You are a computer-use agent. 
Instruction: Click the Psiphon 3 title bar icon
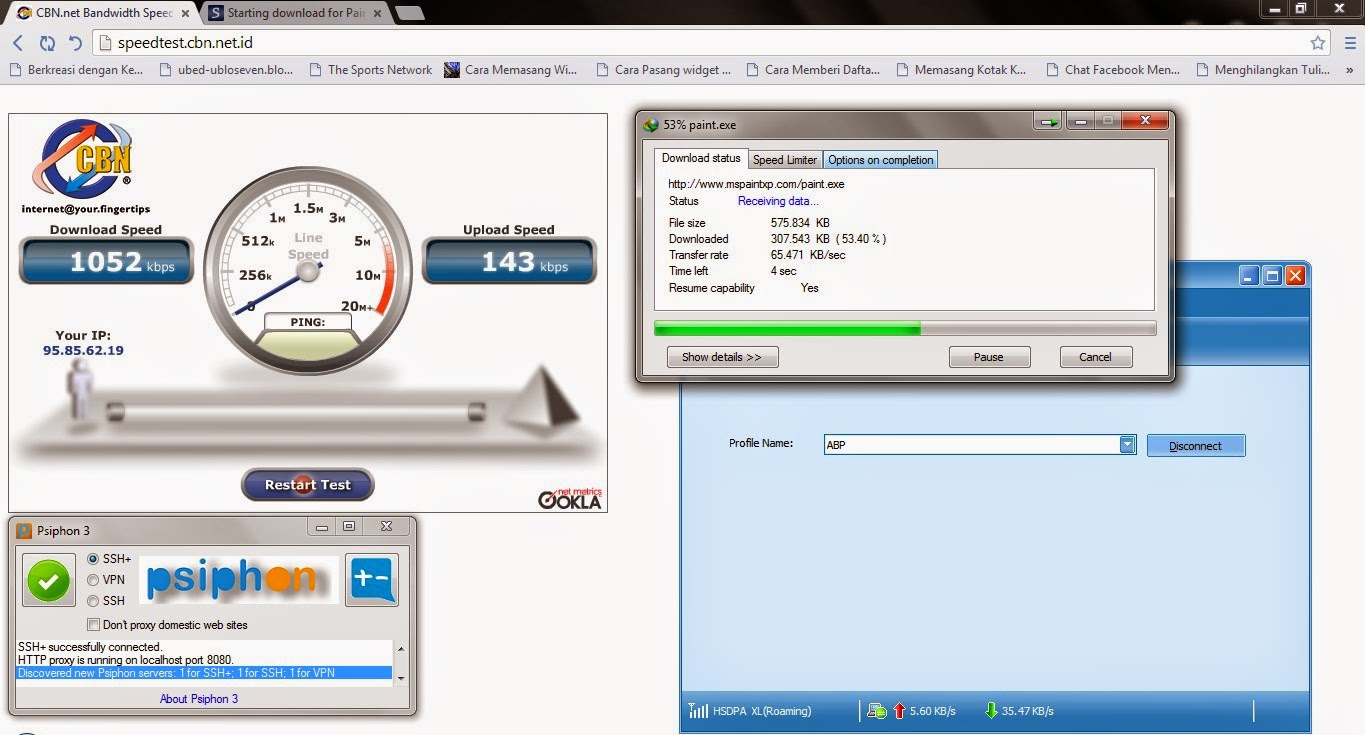(x=24, y=531)
